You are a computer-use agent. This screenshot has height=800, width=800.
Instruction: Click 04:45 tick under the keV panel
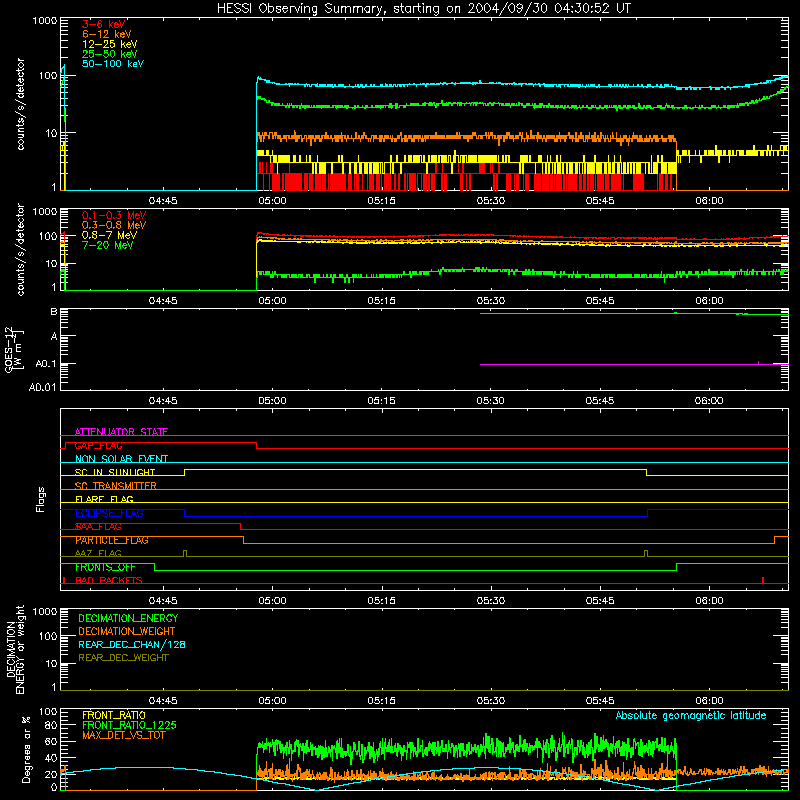(x=163, y=201)
